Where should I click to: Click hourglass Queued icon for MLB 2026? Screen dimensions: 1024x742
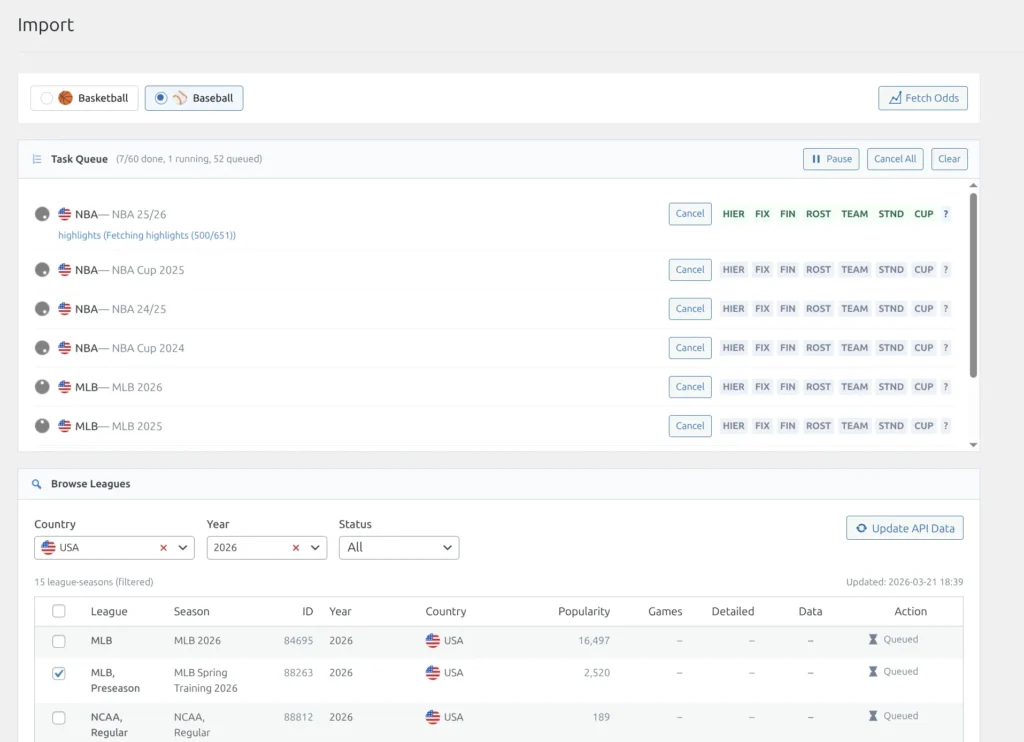[872, 639]
